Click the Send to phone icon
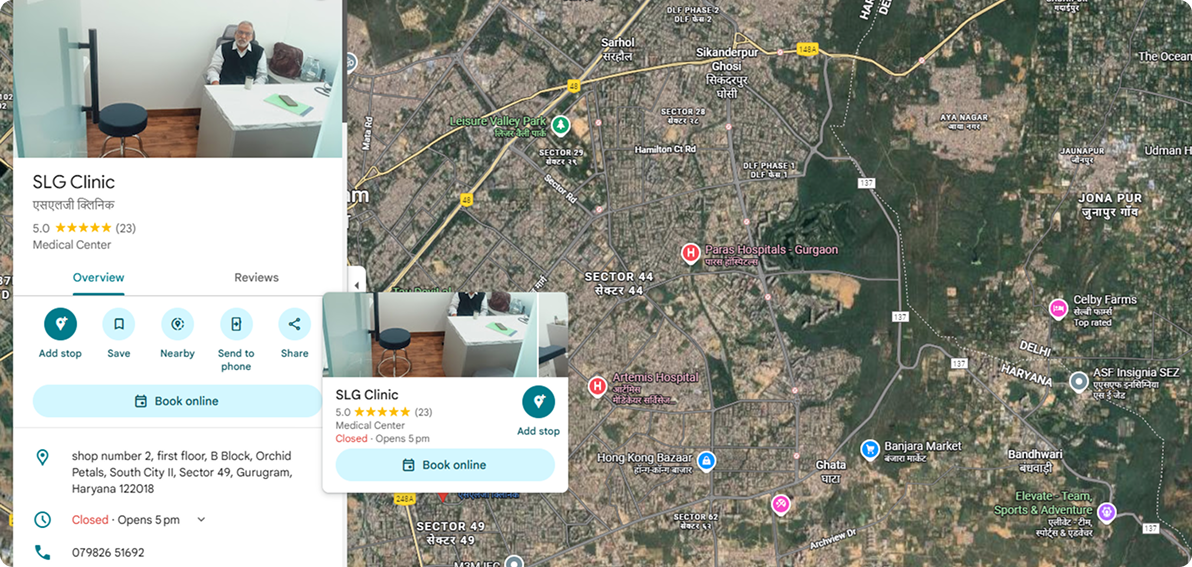This screenshot has height=567, width=1192. point(236,324)
